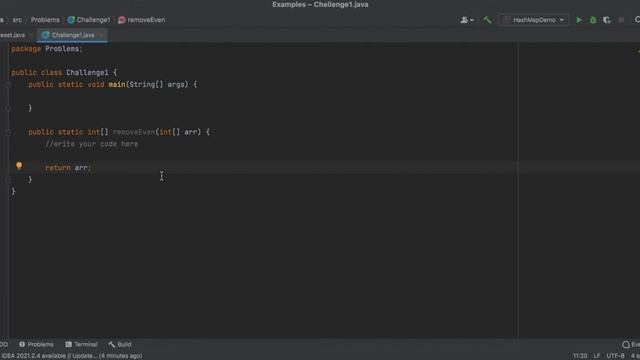Open the HashMapDemo run configuration dropdown
Image resolution: width=640 pixels, height=360 pixels.
pyautogui.click(x=533, y=20)
